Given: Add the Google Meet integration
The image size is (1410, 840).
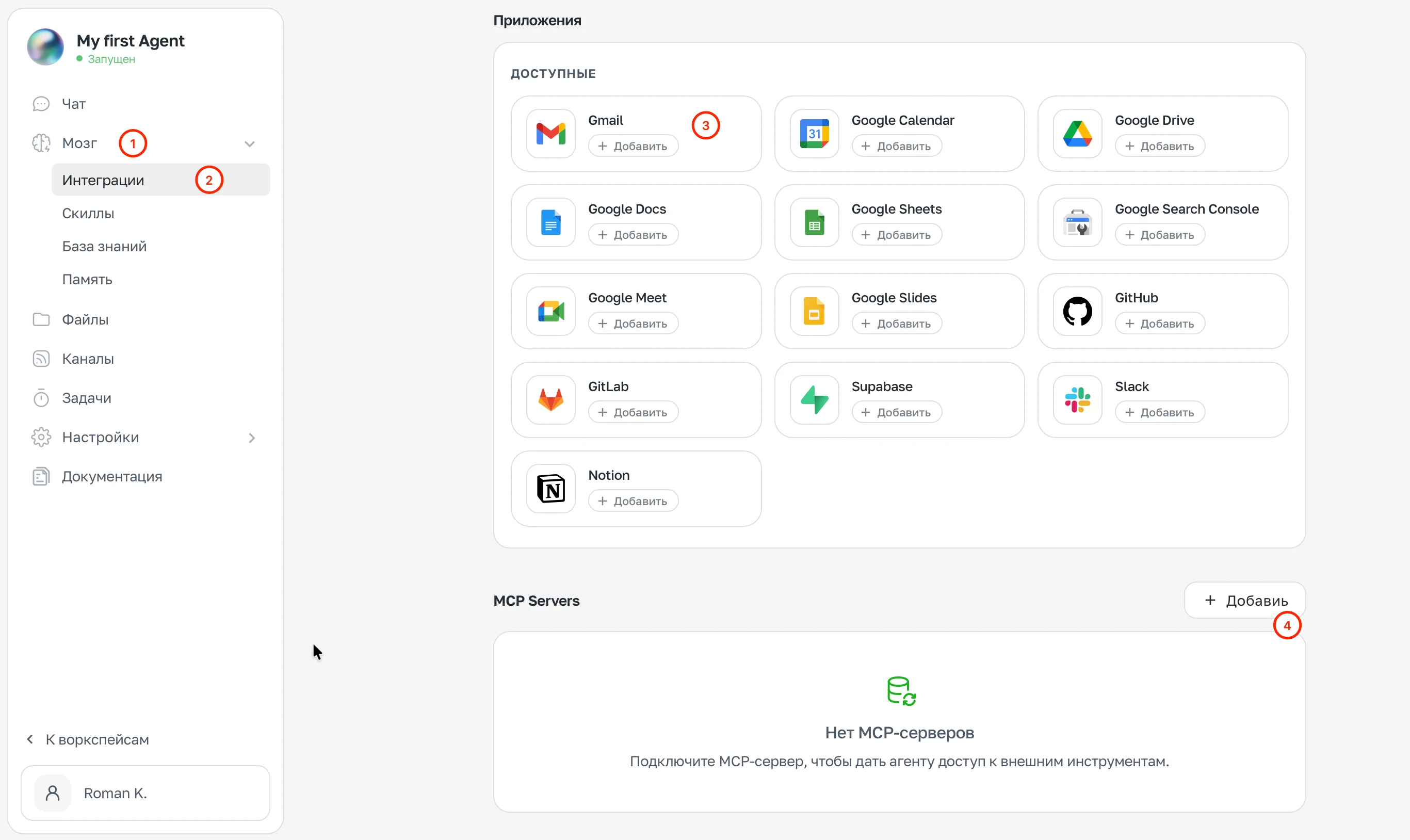Looking at the screenshot, I should click(633, 324).
